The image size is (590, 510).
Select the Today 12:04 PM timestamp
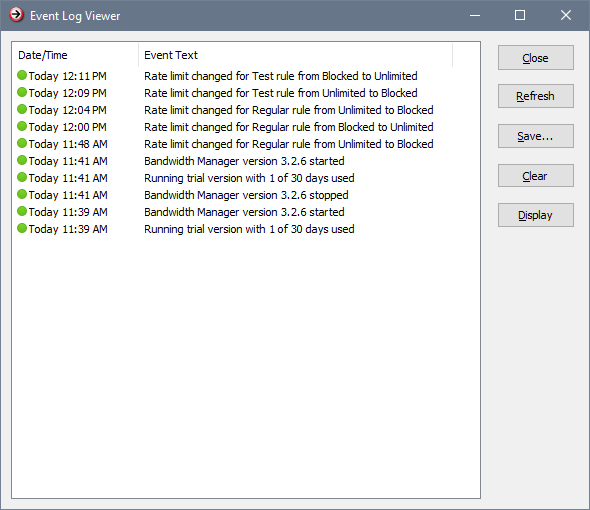67,110
